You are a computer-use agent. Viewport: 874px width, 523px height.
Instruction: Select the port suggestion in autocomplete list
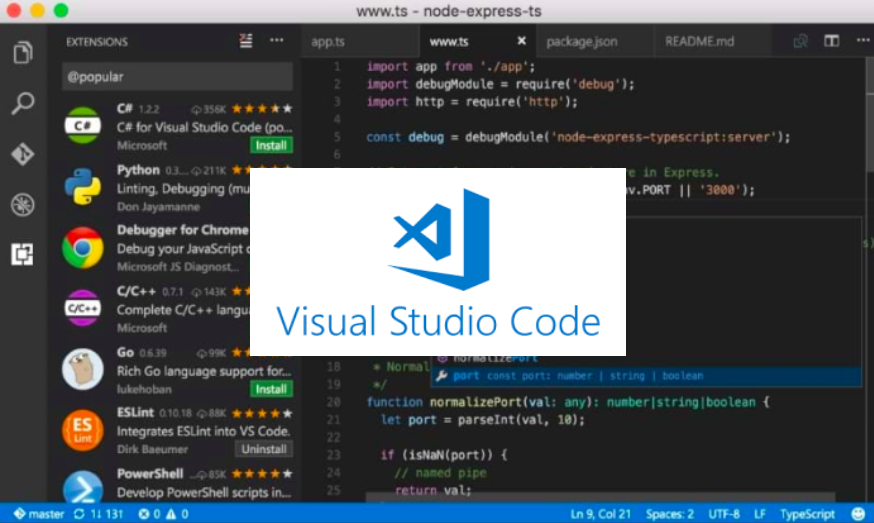[647, 376]
